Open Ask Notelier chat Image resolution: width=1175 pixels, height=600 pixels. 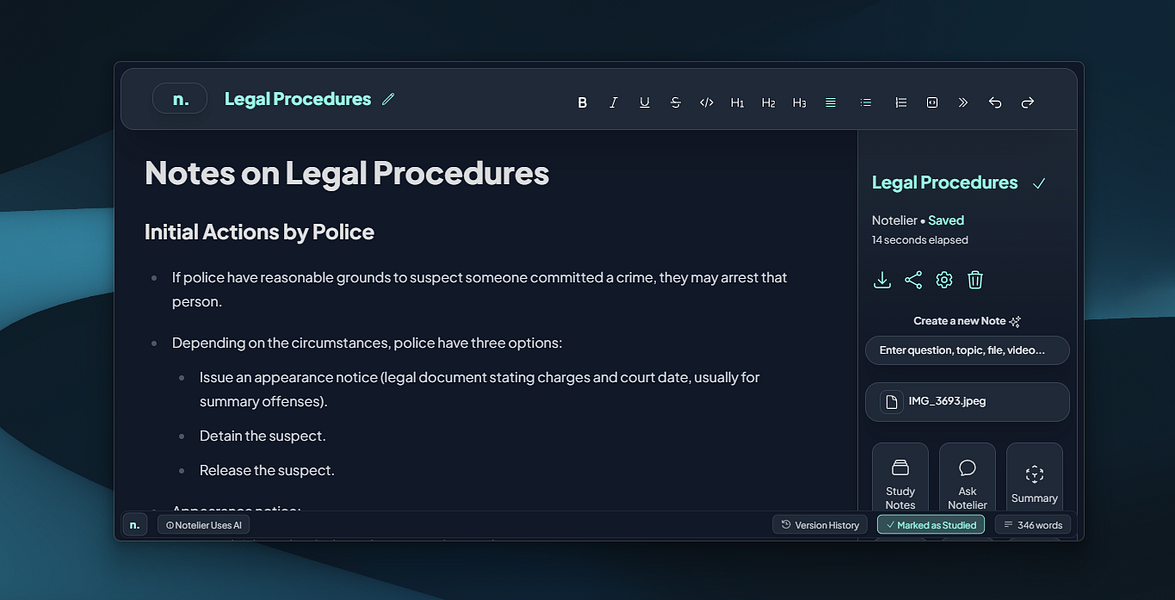point(967,476)
